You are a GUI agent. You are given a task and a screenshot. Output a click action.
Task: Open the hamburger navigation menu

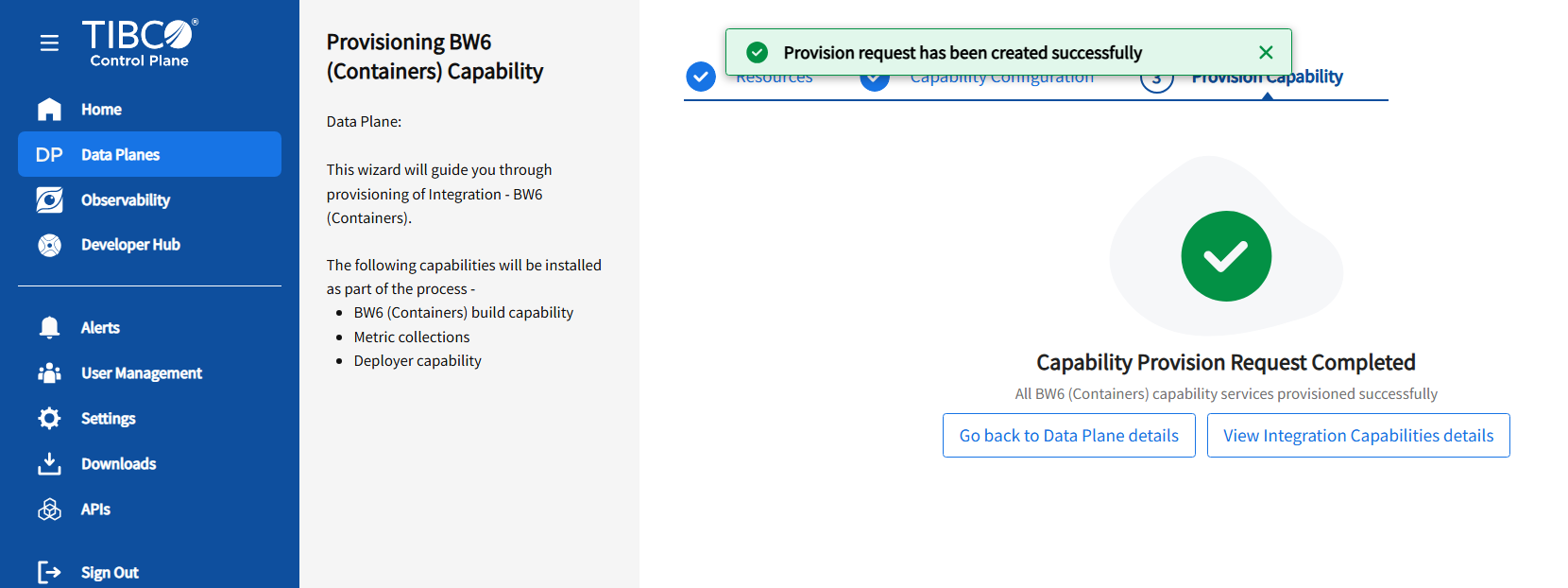[x=49, y=43]
